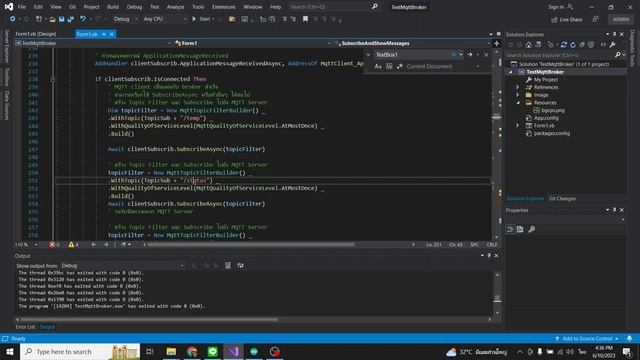
Task: Toggle auto-hide pin on Solution Explorer
Action: pos(614,34)
